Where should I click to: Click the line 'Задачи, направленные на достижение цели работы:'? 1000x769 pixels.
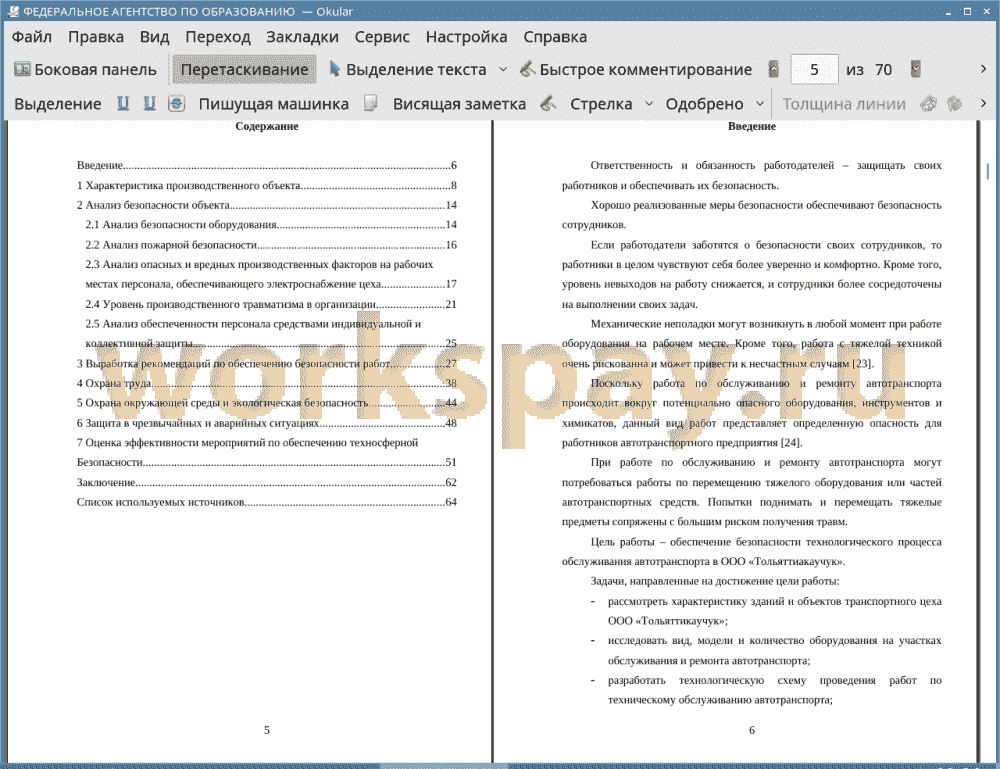(715, 581)
